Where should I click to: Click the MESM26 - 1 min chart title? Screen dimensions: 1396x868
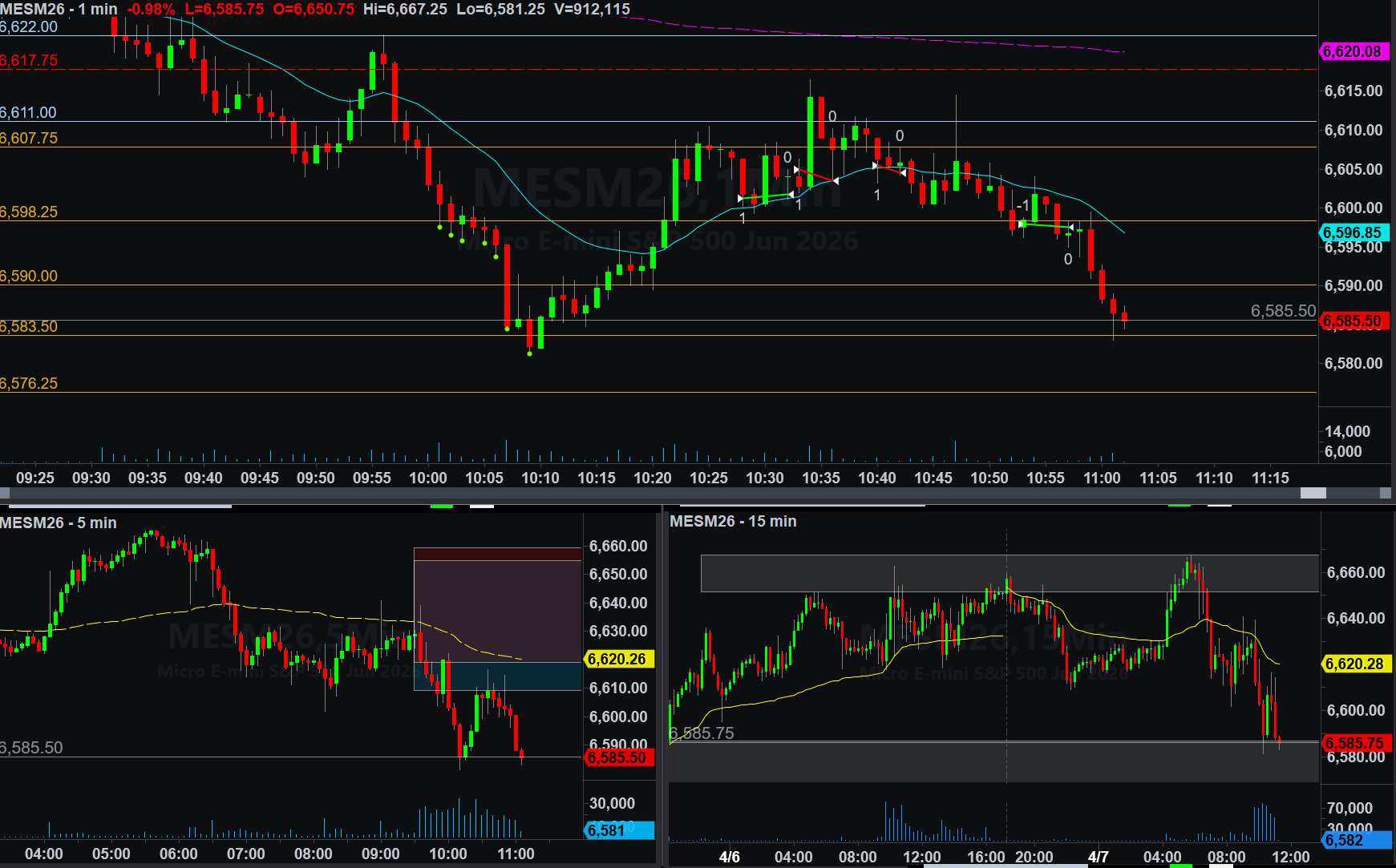coord(59,9)
